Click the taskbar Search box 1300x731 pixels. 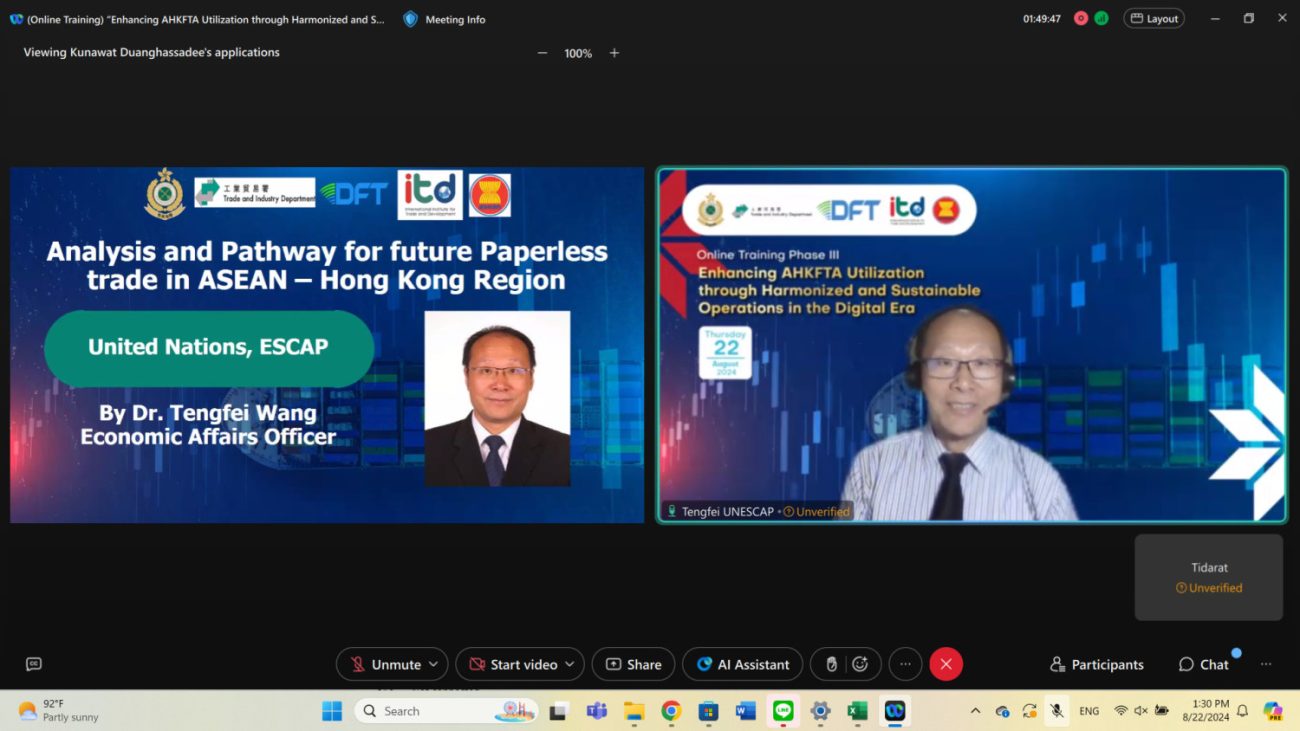[x=446, y=711]
